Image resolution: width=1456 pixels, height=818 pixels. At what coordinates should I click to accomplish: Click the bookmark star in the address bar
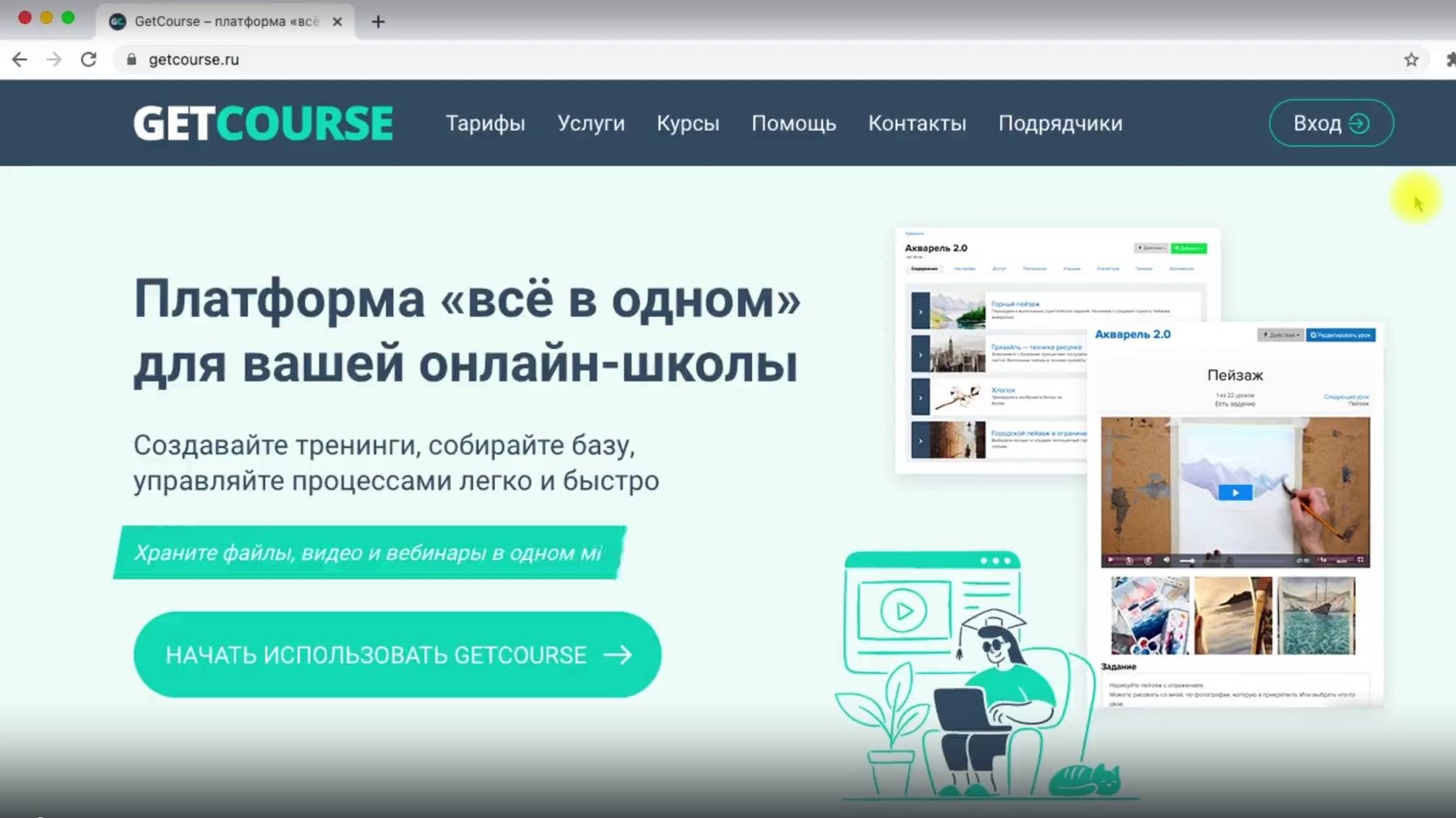tap(1412, 60)
